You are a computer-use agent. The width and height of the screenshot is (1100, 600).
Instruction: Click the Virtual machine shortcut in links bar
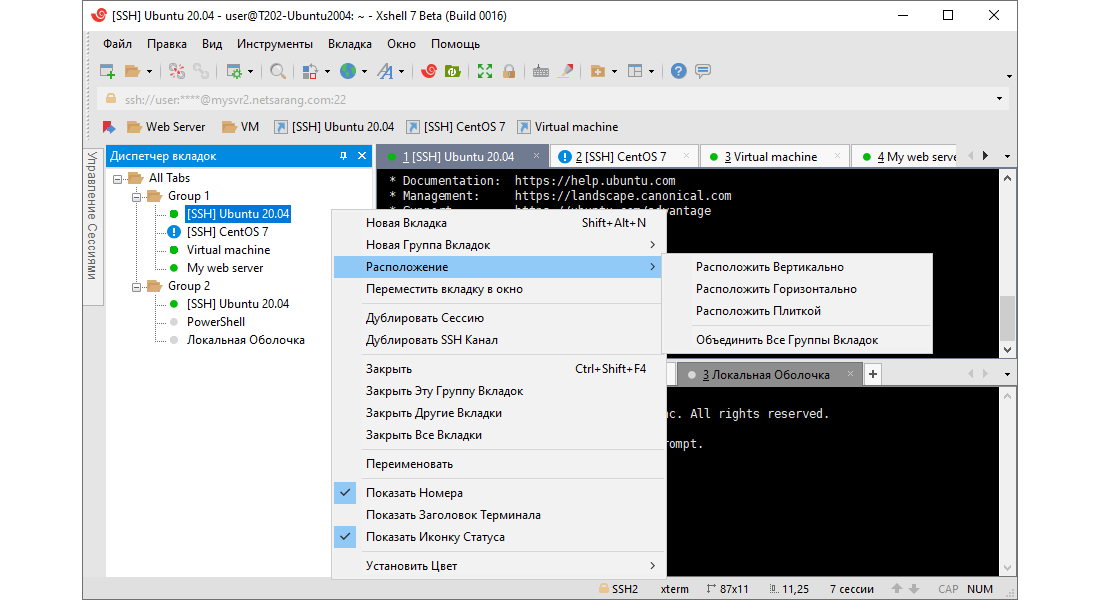[568, 127]
